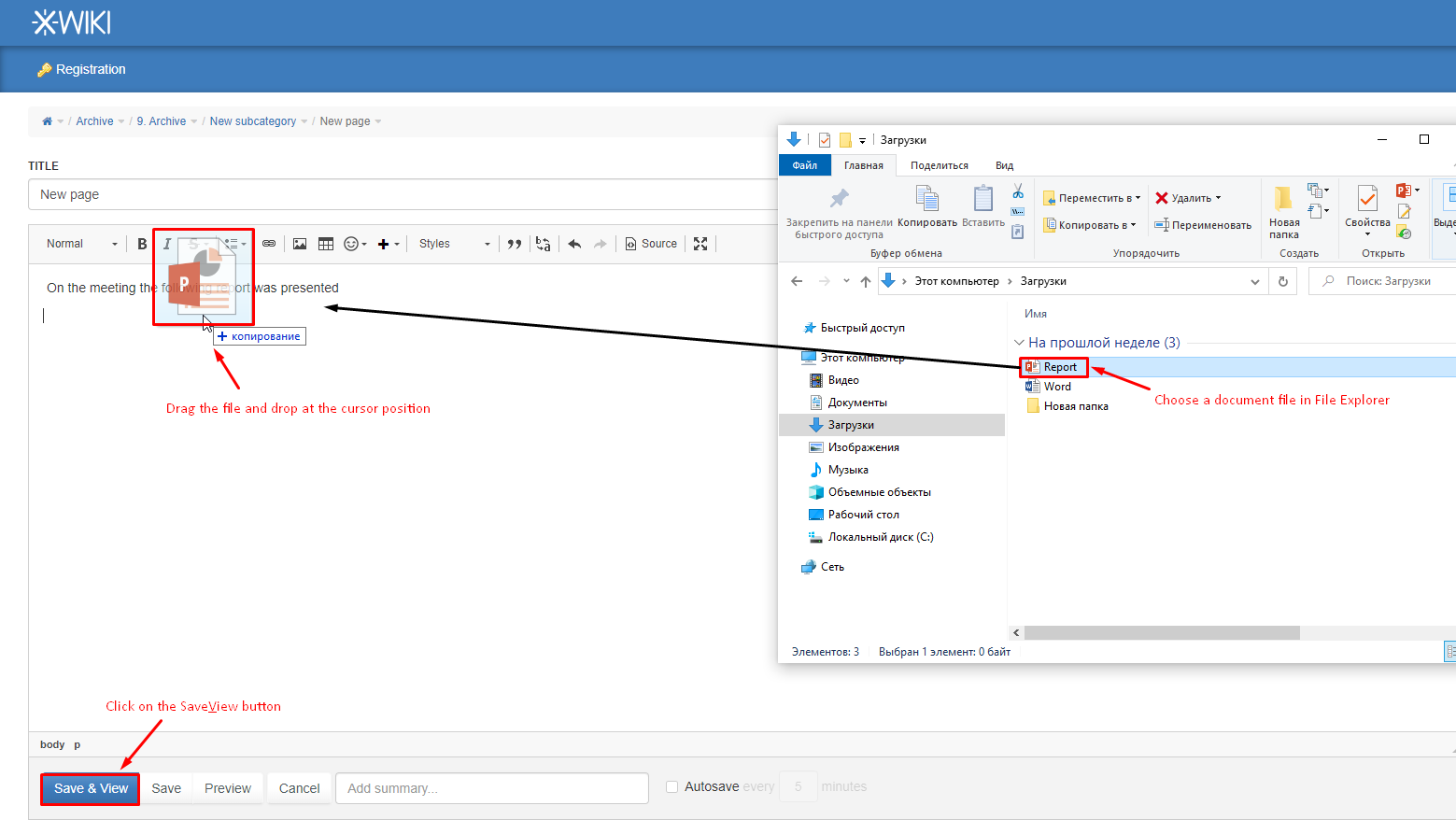Open the recent locations dropdown in Explorer
This screenshot has width=1456, height=820.
tap(846, 281)
